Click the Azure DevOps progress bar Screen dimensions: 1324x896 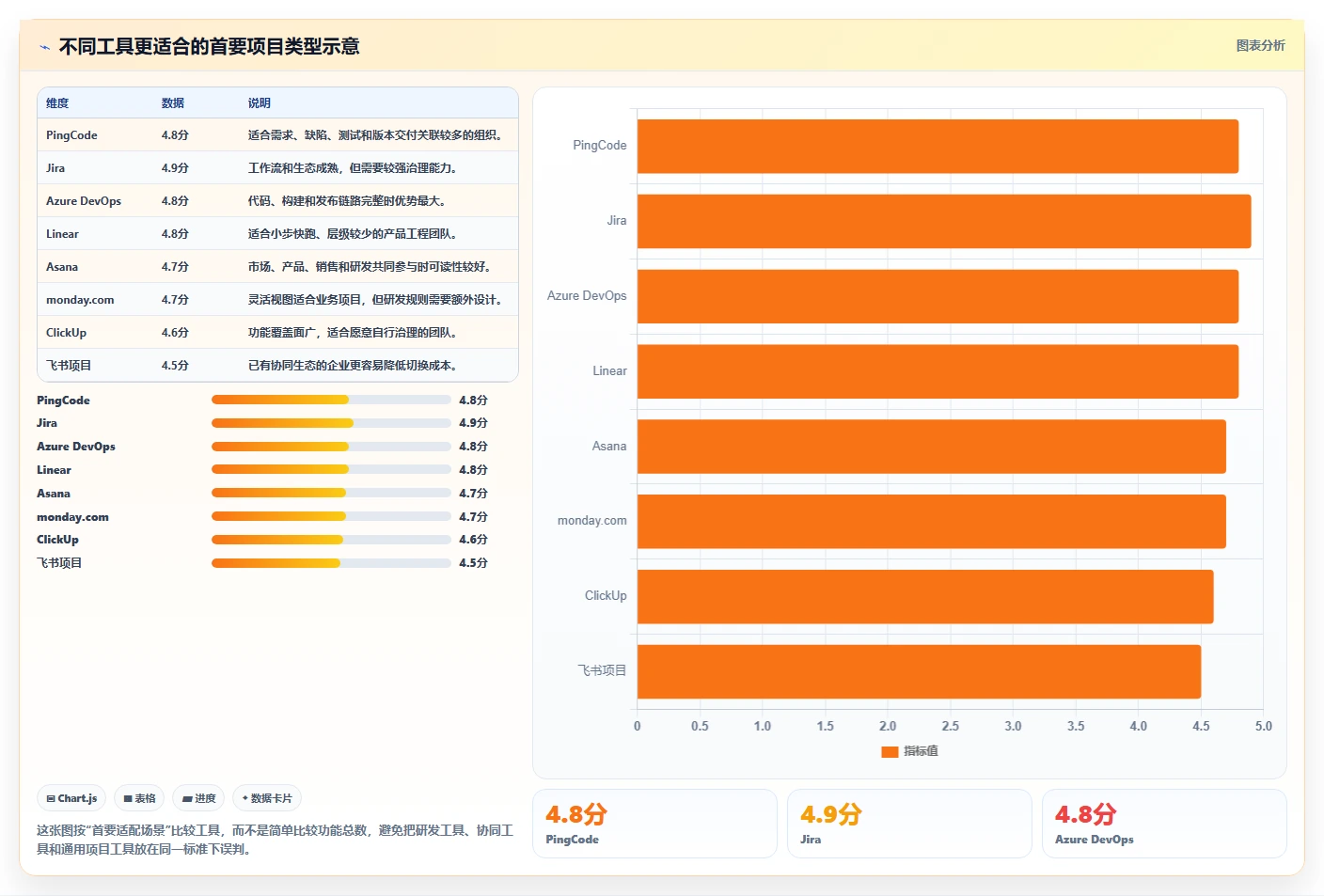click(x=331, y=447)
